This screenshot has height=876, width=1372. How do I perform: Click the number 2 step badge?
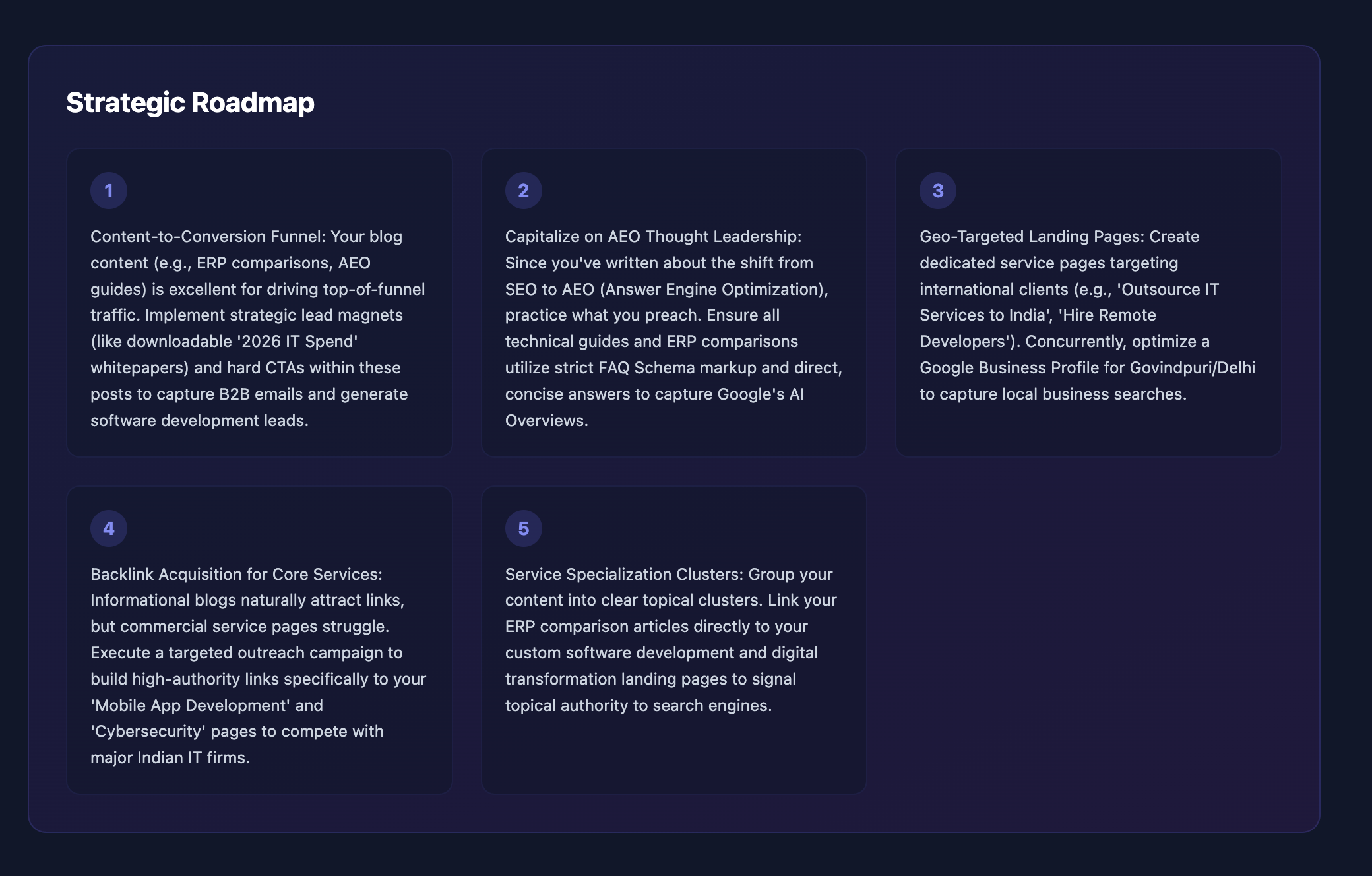pos(524,191)
